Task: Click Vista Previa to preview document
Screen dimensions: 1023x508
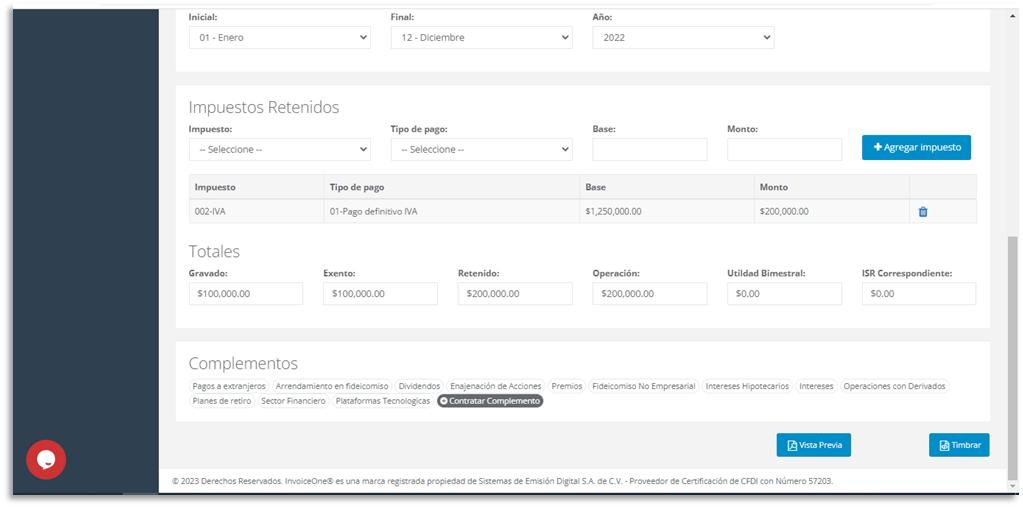Action: pyautogui.click(x=813, y=445)
